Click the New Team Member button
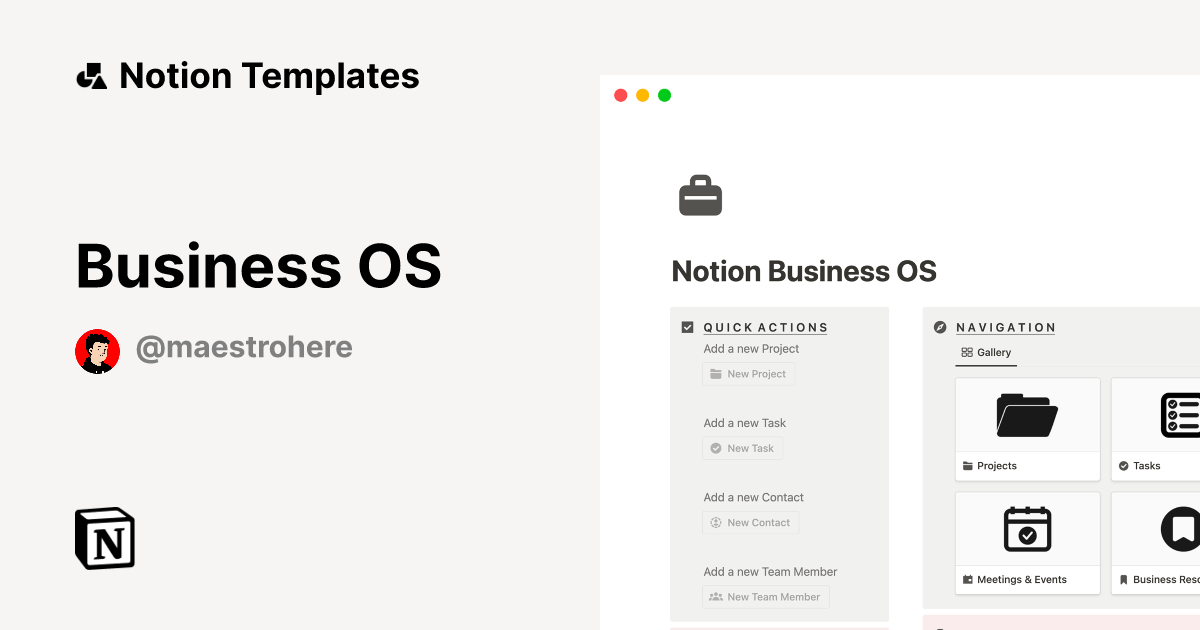The height and width of the screenshot is (630, 1200). 765,597
